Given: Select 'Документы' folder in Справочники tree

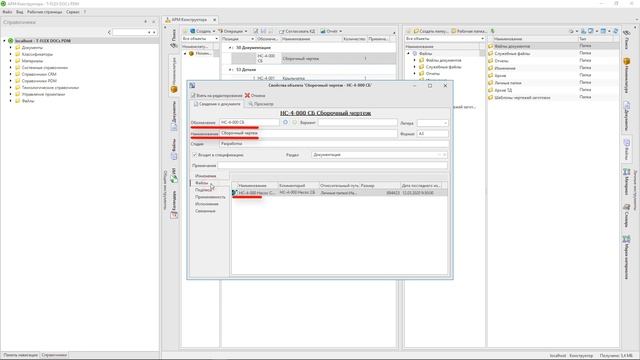Looking at the screenshot, I should coord(32,48).
